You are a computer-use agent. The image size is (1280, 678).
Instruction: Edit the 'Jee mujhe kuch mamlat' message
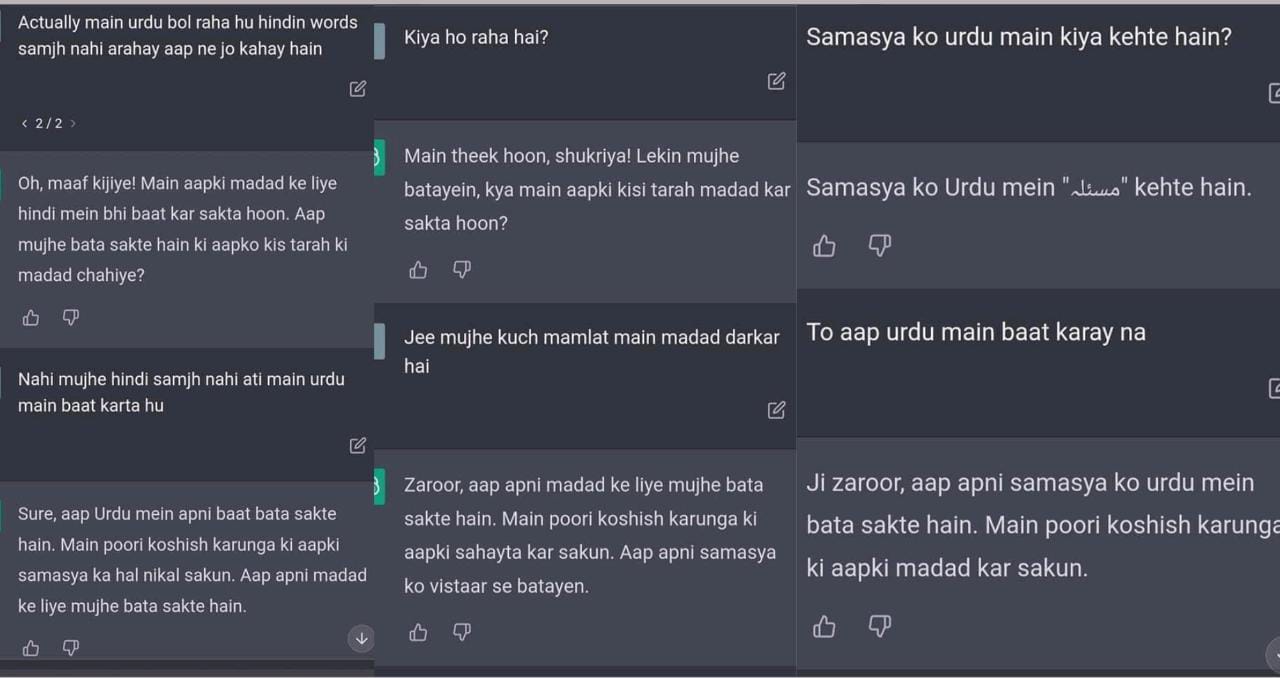776,410
